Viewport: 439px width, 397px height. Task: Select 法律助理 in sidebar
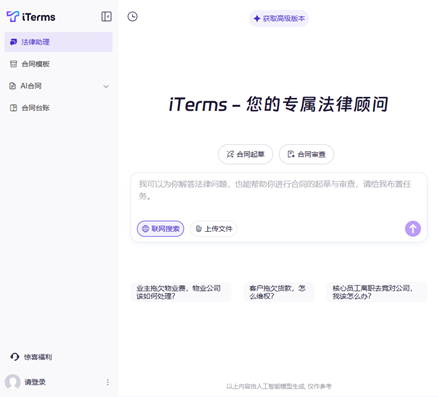pos(58,42)
